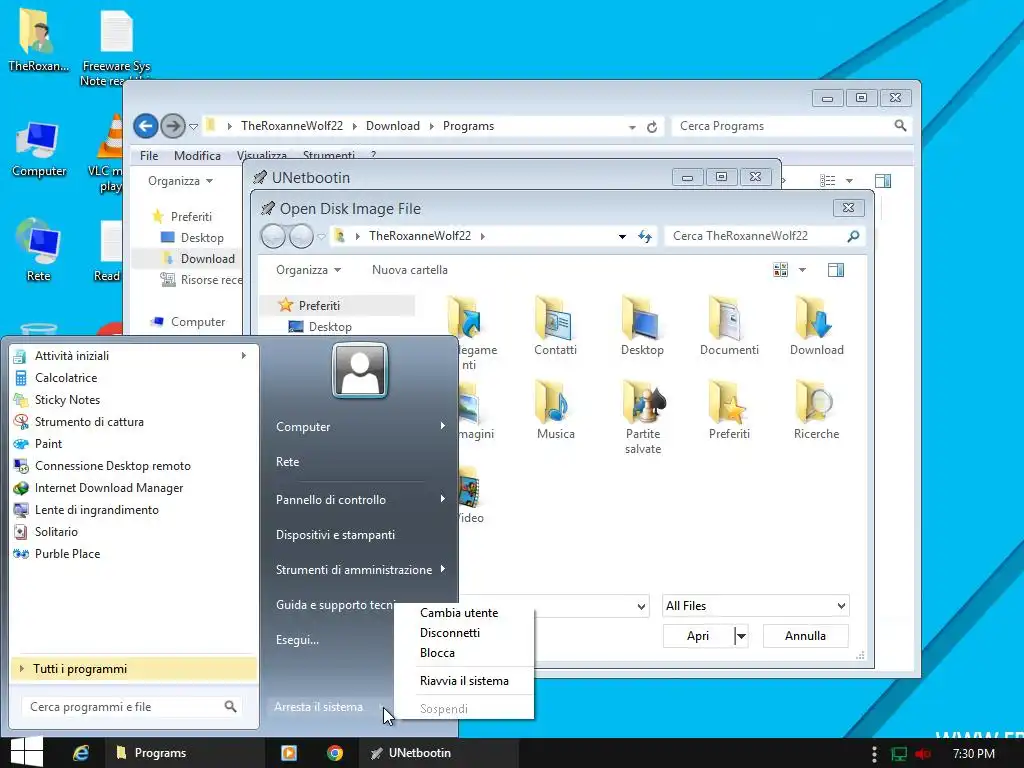Click the refresh icon in Open Disk Image dialog
Image resolution: width=1024 pixels, height=768 pixels.
point(645,236)
